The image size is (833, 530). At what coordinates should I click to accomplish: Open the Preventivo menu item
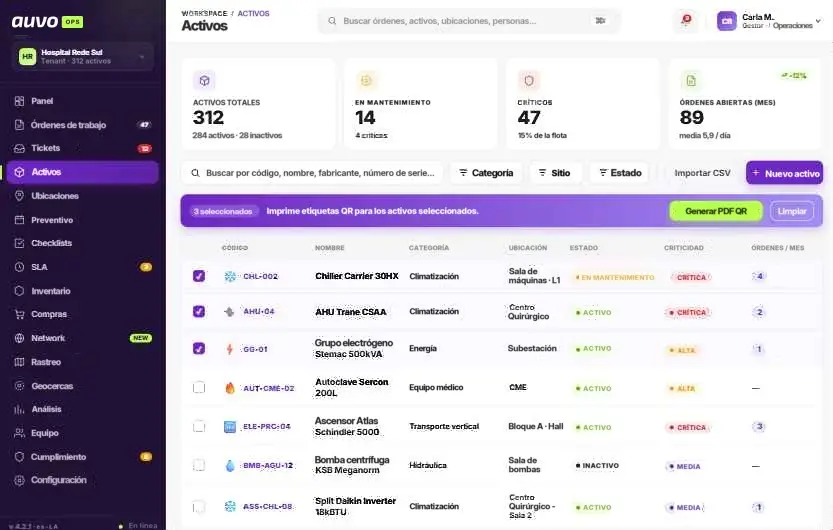pyautogui.click(x=83, y=220)
